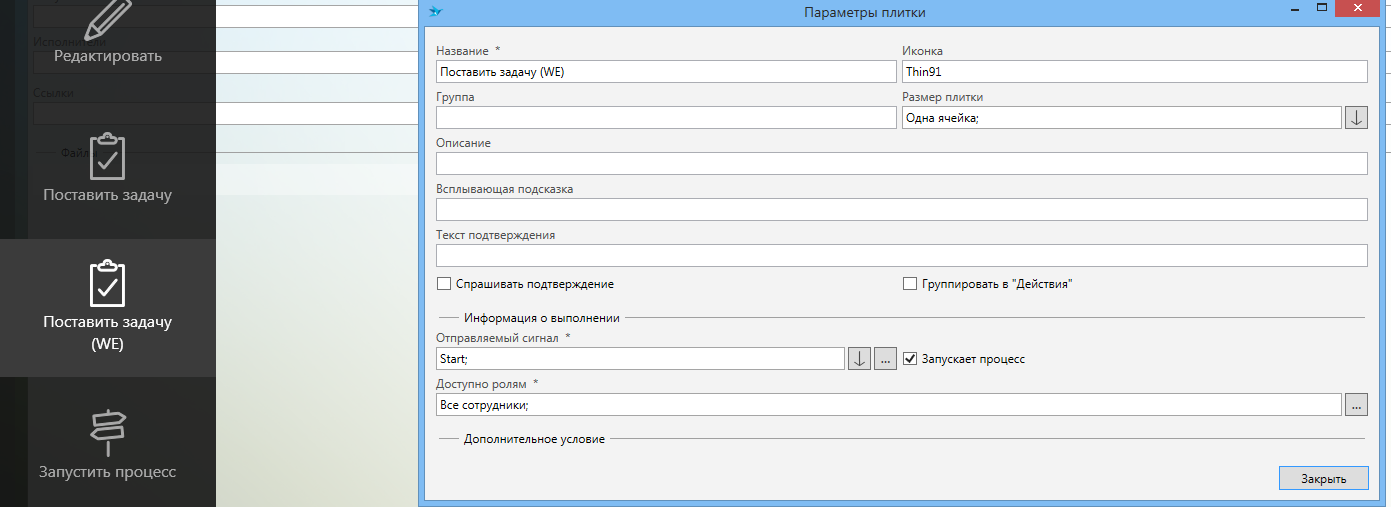
Task: Uncheck the Запускает процесс checkbox
Action: click(x=910, y=359)
